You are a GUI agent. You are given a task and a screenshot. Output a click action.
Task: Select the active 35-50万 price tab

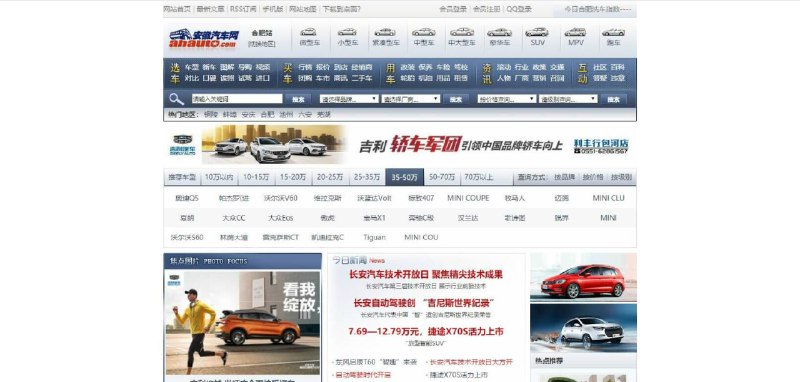click(405, 177)
